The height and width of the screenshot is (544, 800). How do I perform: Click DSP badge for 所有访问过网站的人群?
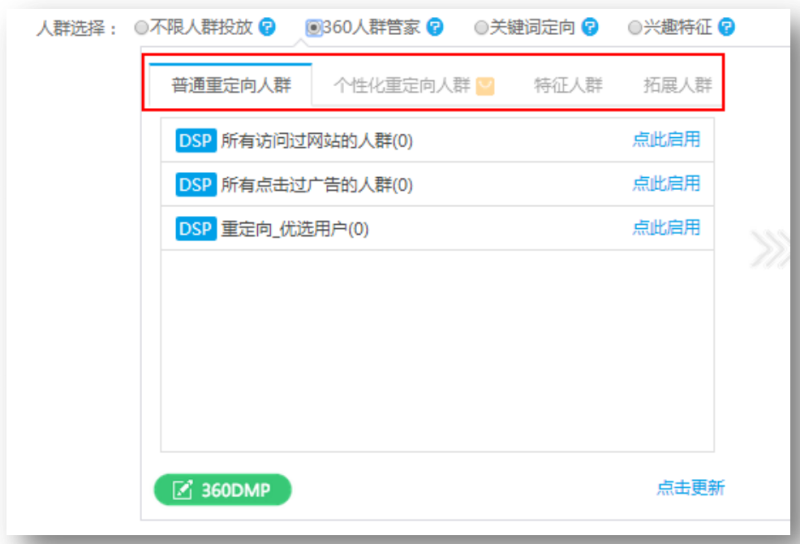pos(195,140)
